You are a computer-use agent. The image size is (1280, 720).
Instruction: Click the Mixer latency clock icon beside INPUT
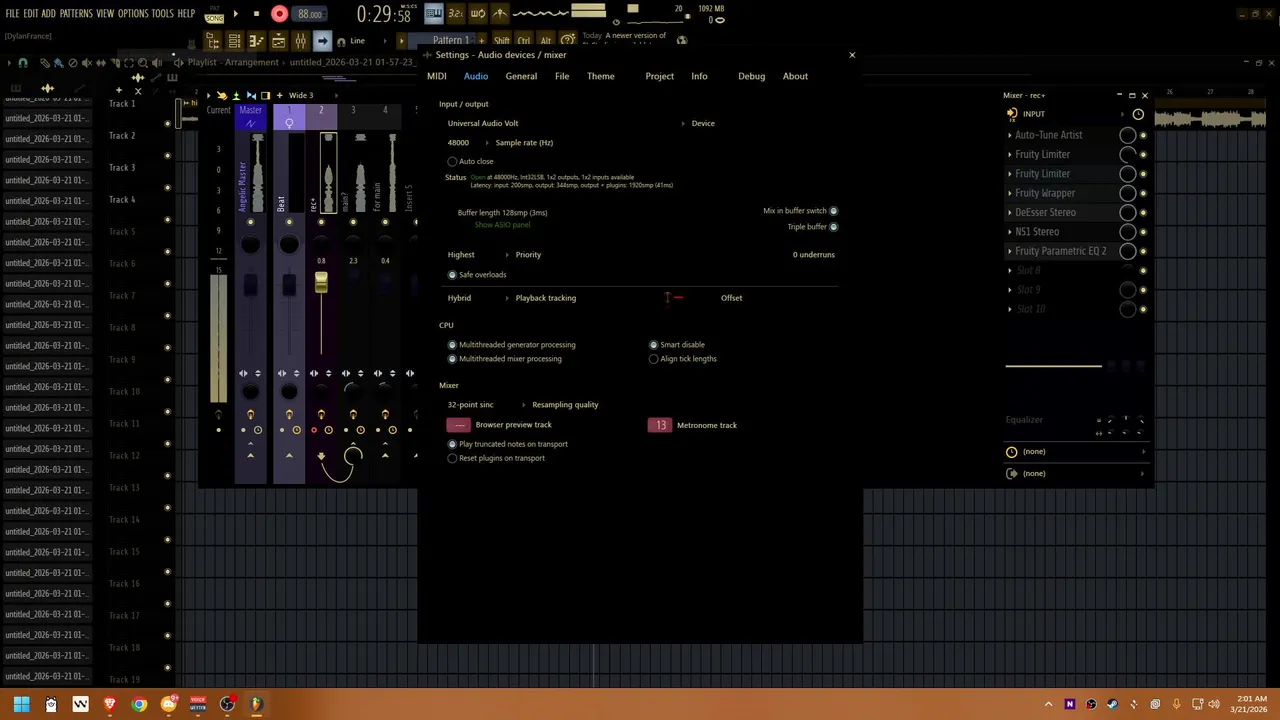pos(1138,114)
